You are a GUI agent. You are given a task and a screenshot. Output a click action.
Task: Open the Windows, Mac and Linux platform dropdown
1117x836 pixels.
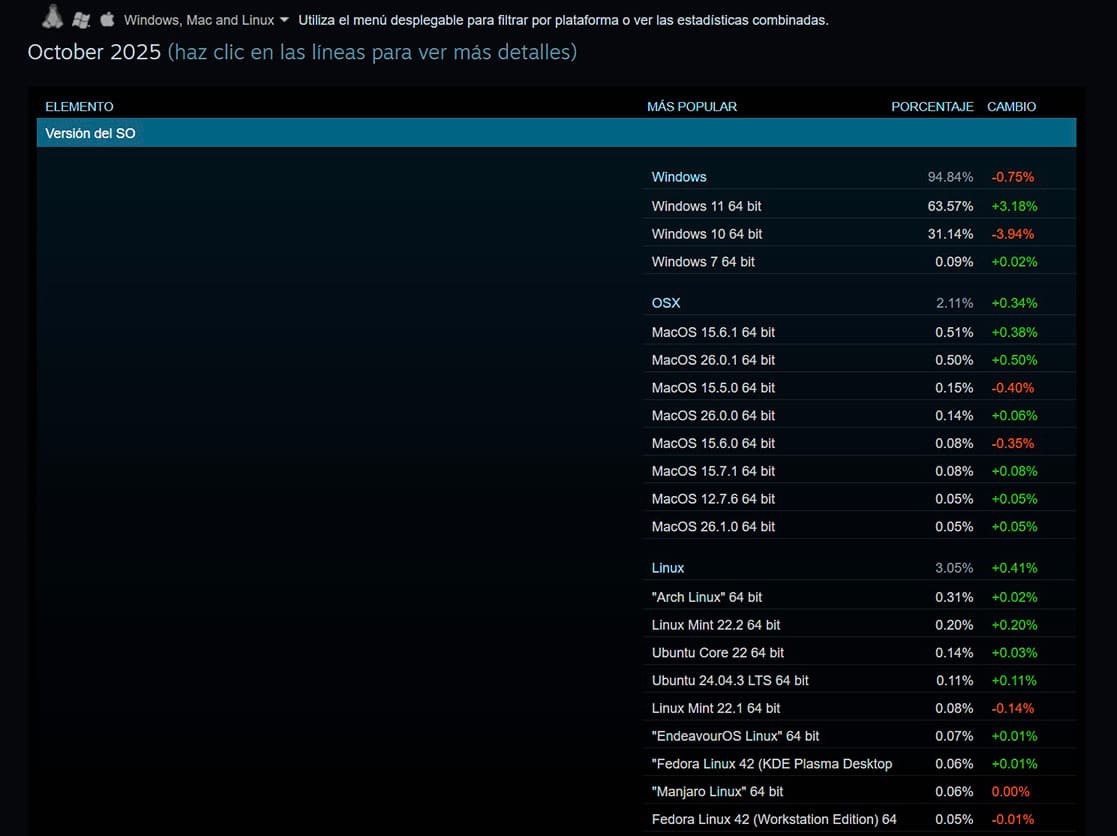pyautogui.click(x=200, y=18)
